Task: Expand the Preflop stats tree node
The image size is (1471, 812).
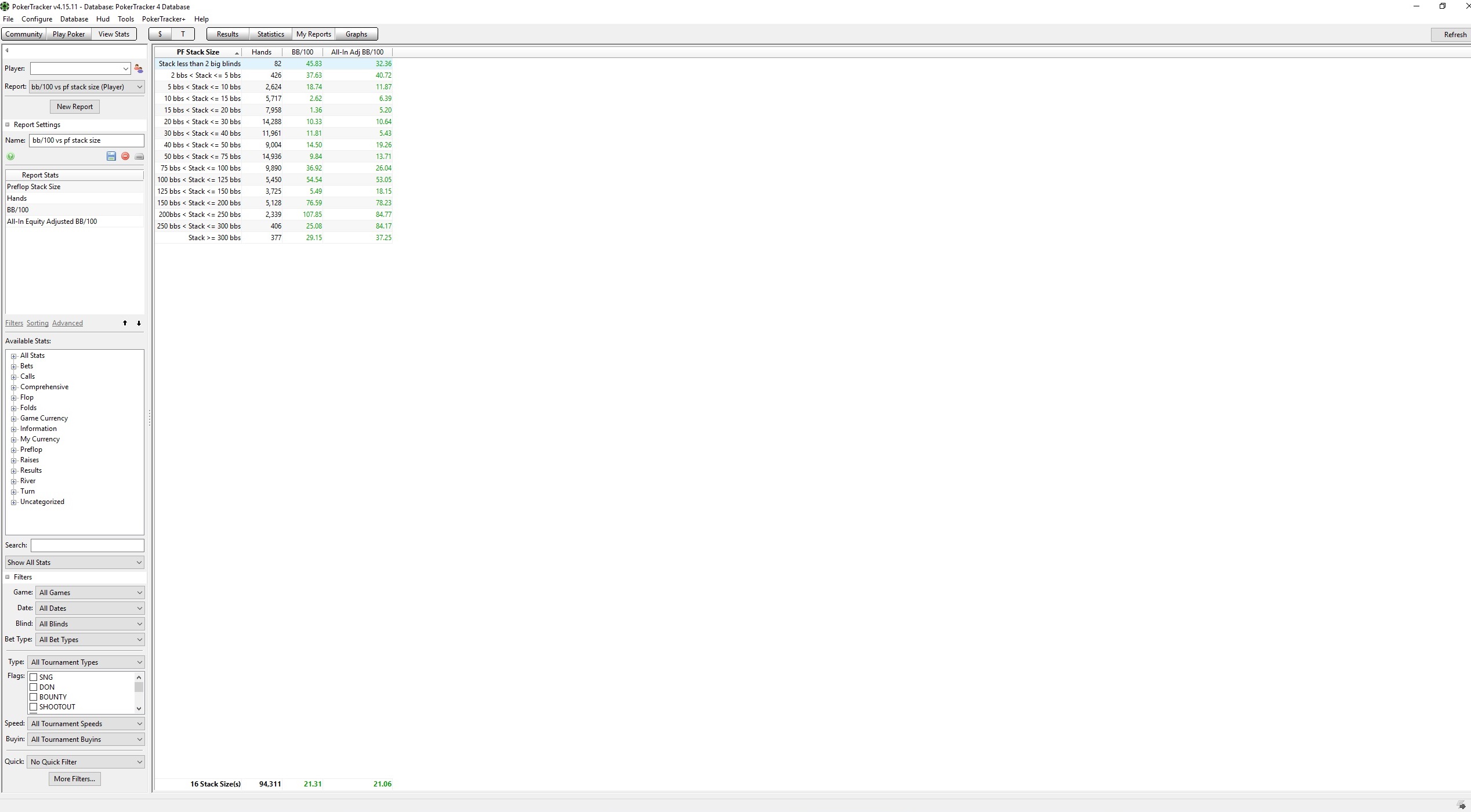Action: coord(13,450)
